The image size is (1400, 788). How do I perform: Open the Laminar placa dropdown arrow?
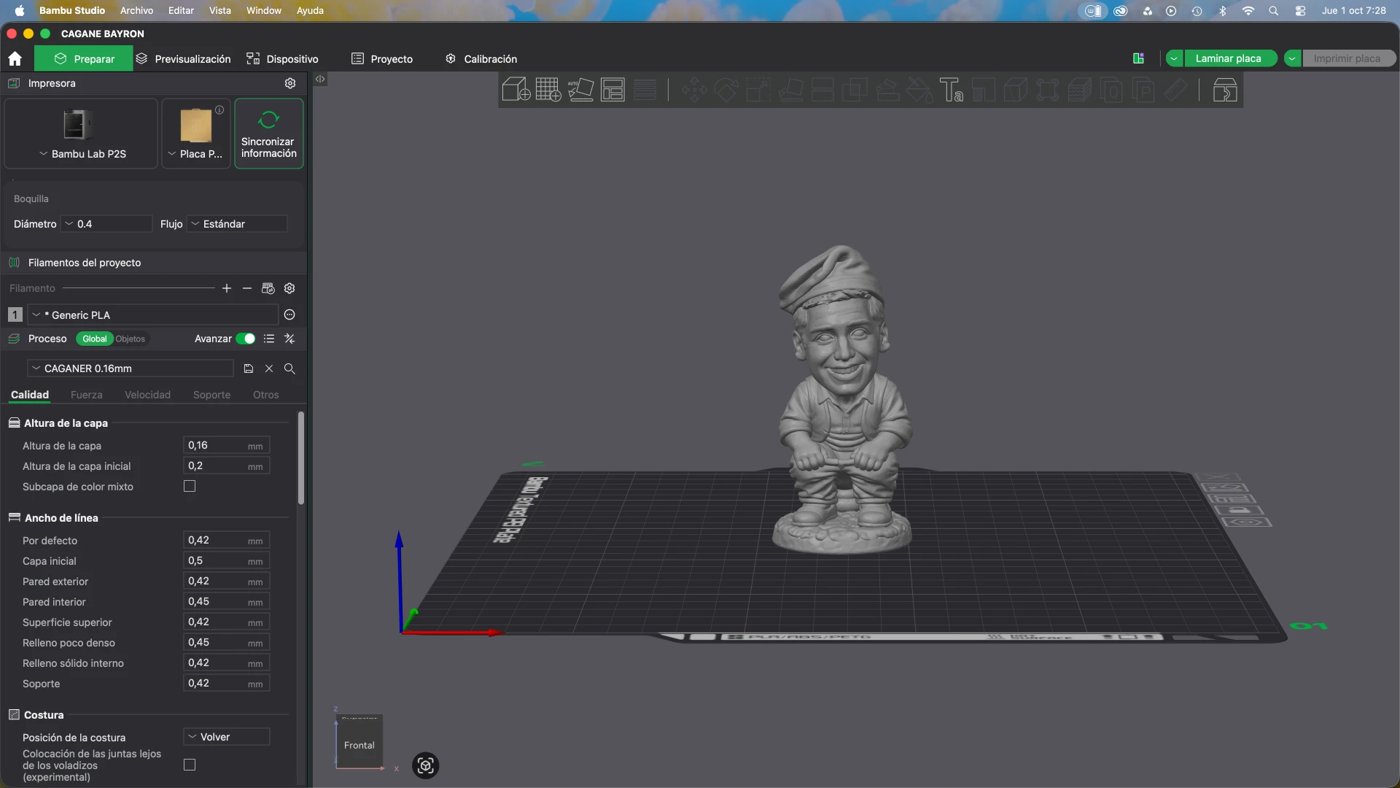click(x=1174, y=59)
